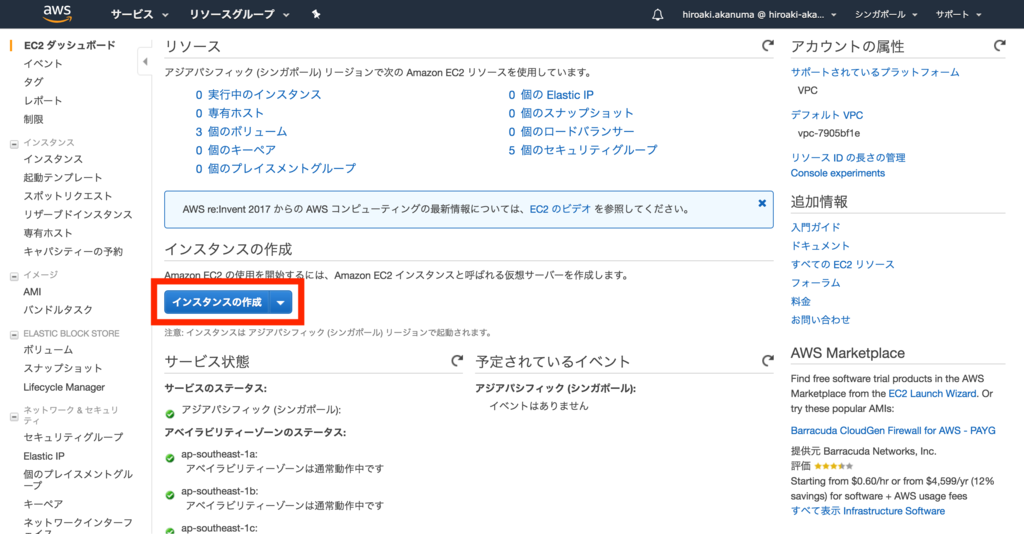Open Elastic IP in the sidebar
Image resolution: width=1024 pixels, height=534 pixels.
coord(44,456)
